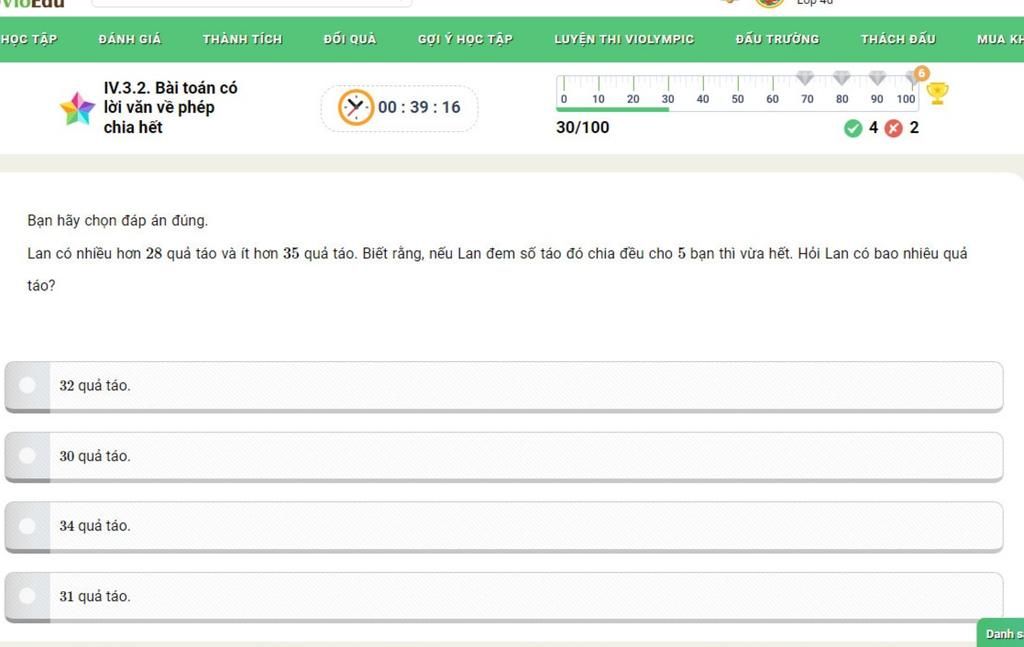Click the 30/100 score text
Image resolution: width=1024 pixels, height=647 pixels.
coord(583,127)
